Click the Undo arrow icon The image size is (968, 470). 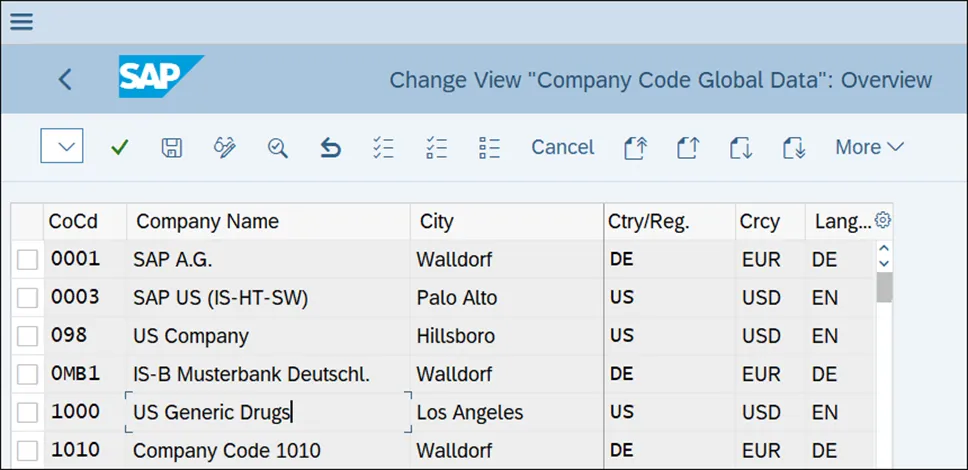pos(330,148)
